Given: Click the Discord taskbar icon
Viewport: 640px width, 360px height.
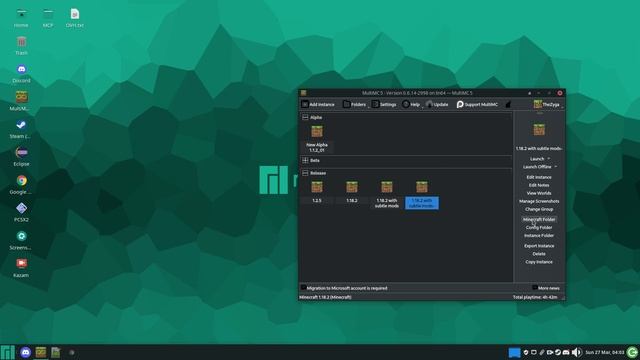Looking at the screenshot, I should click(x=25, y=352).
